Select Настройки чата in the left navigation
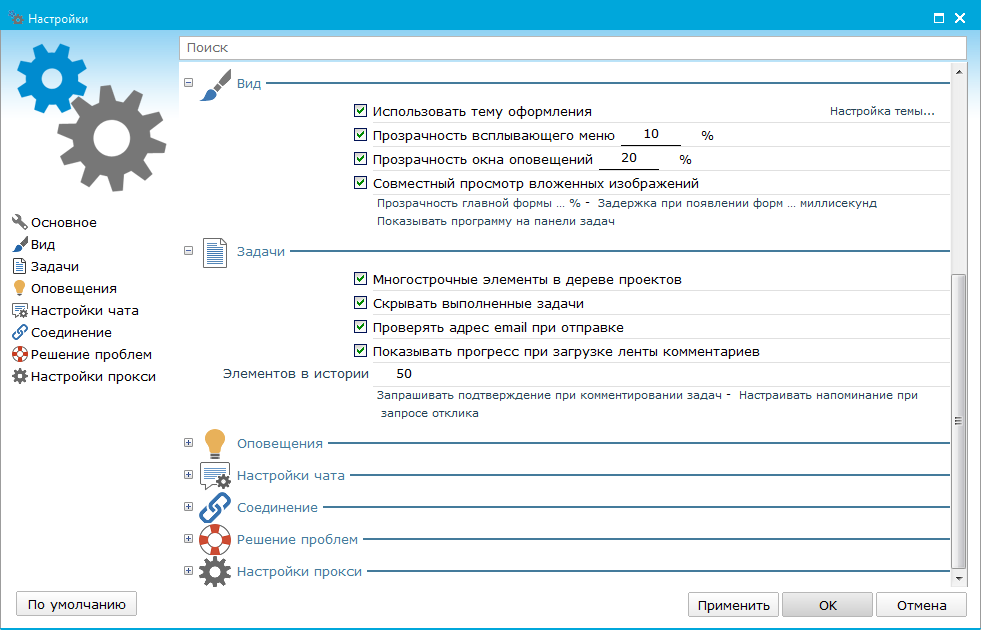This screenshot has height=630, width=981. (85, 310)
